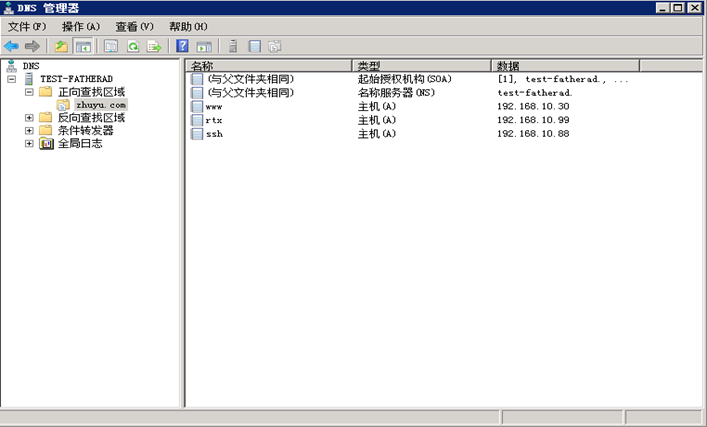The height and width of the screenshot is (427, 707).
Task: Click the New Zone copy toolbar icon
Action: pyautogui.click(x=275, y=46)
